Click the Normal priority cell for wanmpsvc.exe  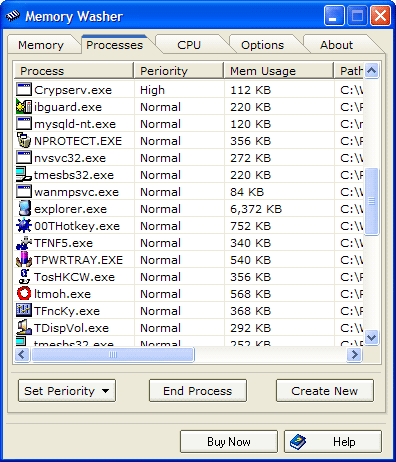[x=160, y=192]
